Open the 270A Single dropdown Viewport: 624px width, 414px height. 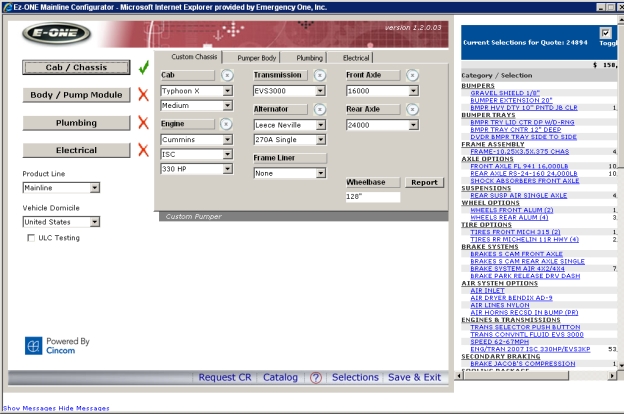point(320,140)
